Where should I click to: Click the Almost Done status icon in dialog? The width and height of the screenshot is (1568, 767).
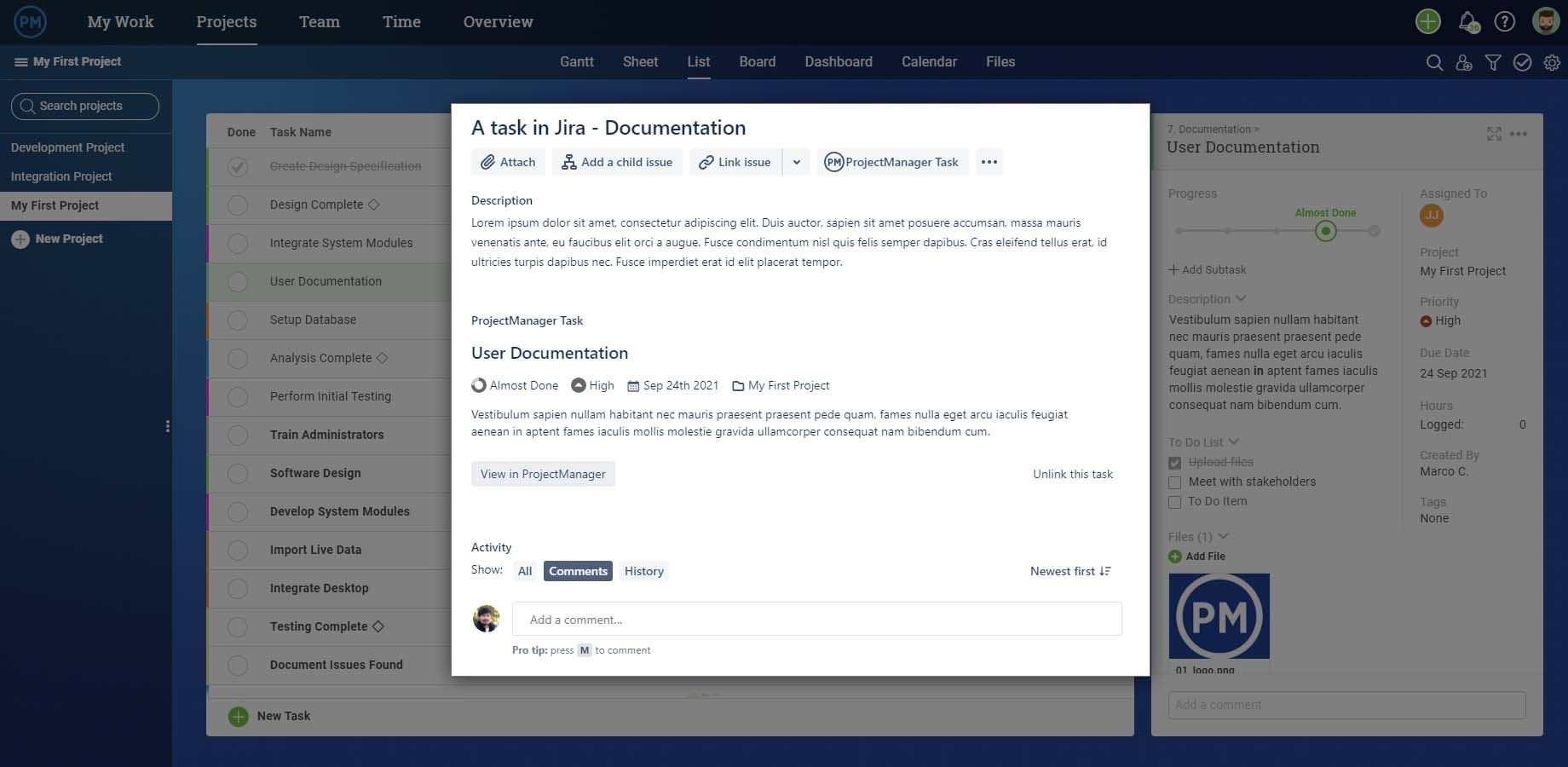click(x=479, y=385)
